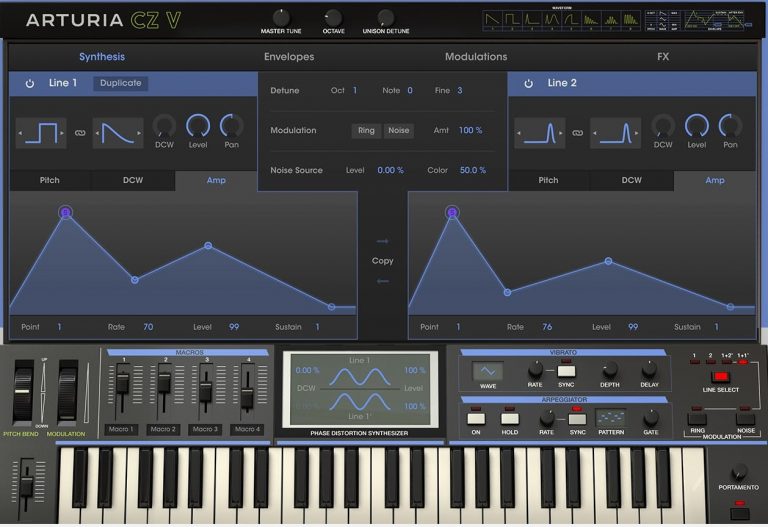Switch Line 1 to the Pitch envelope tab
This screenshot has height=527, width=768.
click(x=49, y=180)
